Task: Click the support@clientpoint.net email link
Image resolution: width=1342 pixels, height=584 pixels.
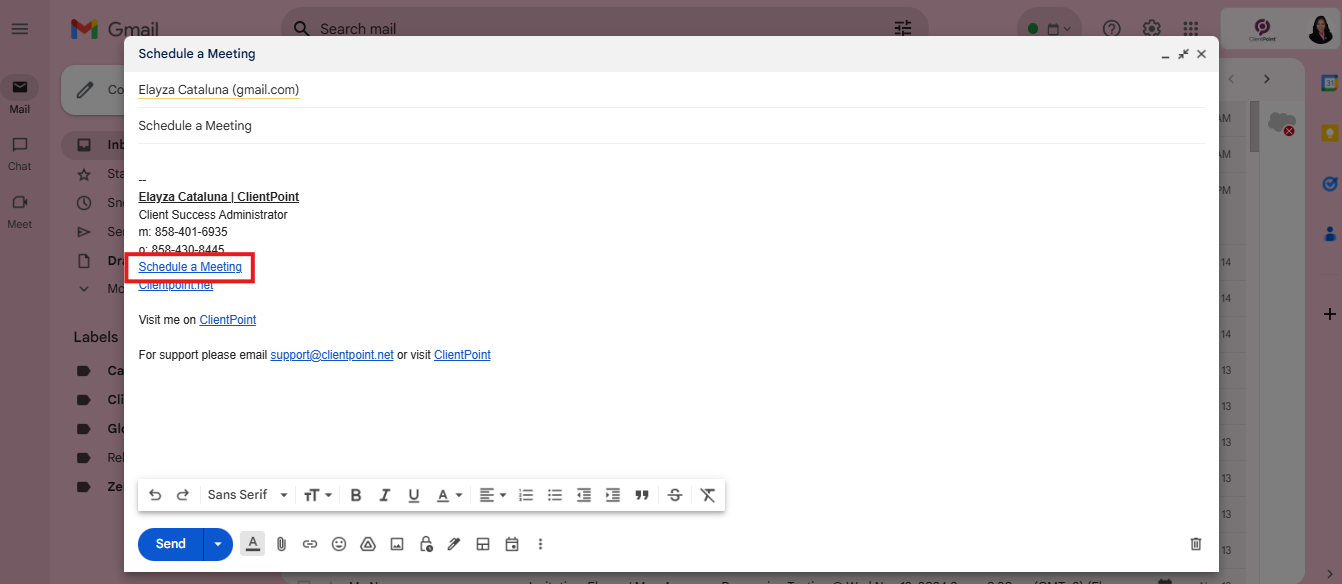Action: click(x=332, y=355)
